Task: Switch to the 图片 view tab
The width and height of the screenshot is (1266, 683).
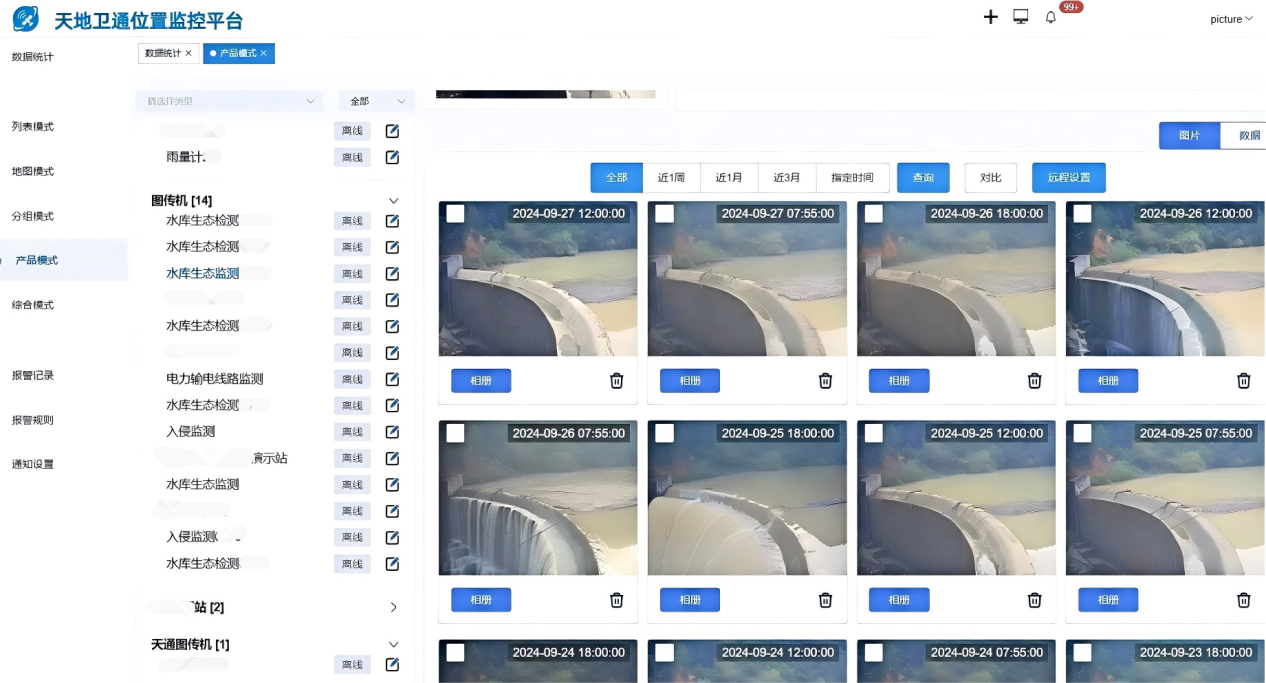Action: 1189,135
